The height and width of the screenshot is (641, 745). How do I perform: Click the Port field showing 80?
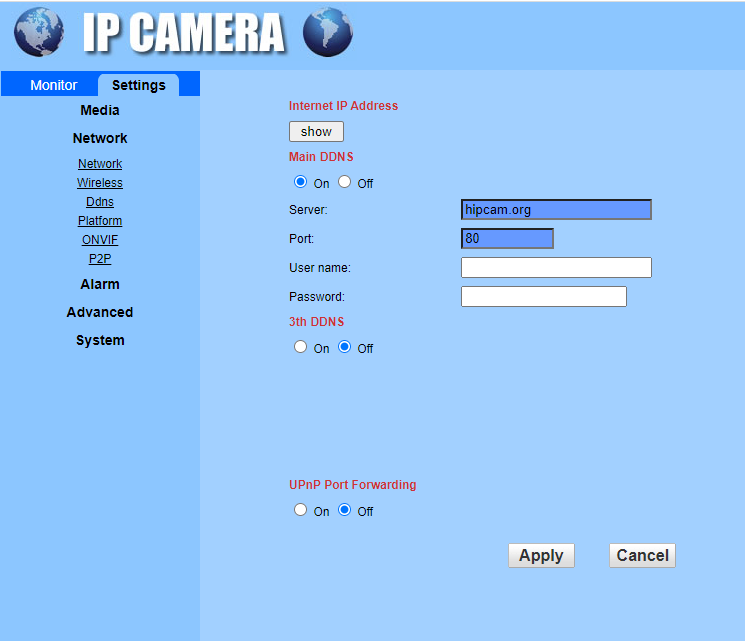click(x=507, y=239)
